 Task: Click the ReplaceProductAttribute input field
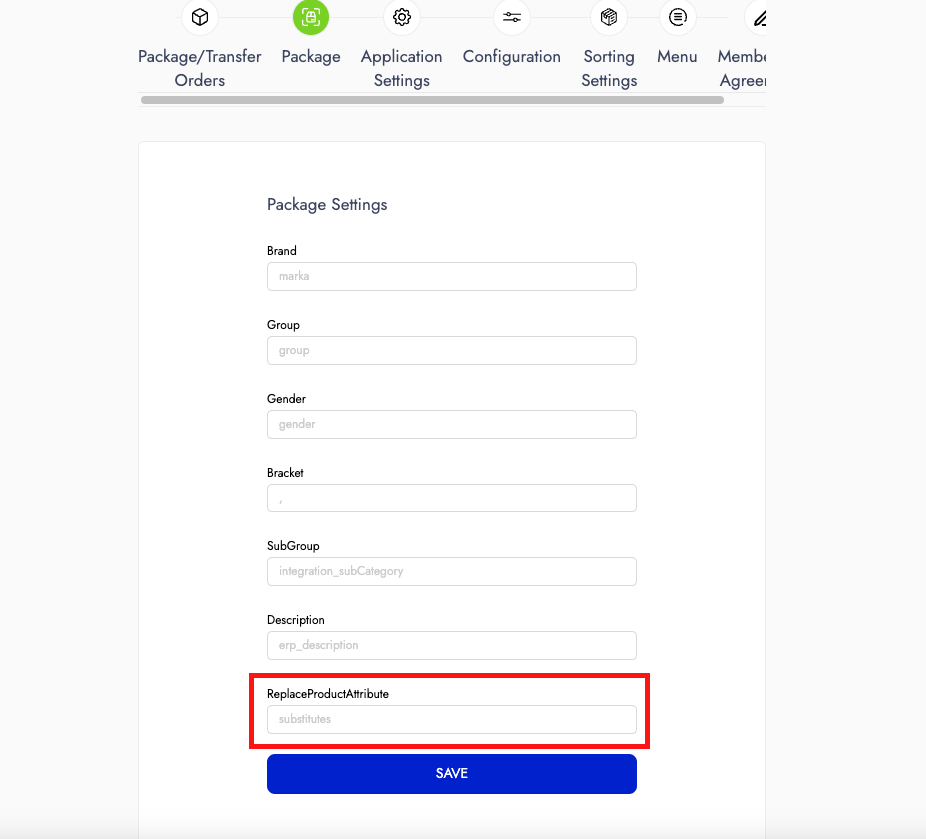[x=452, y=720]
